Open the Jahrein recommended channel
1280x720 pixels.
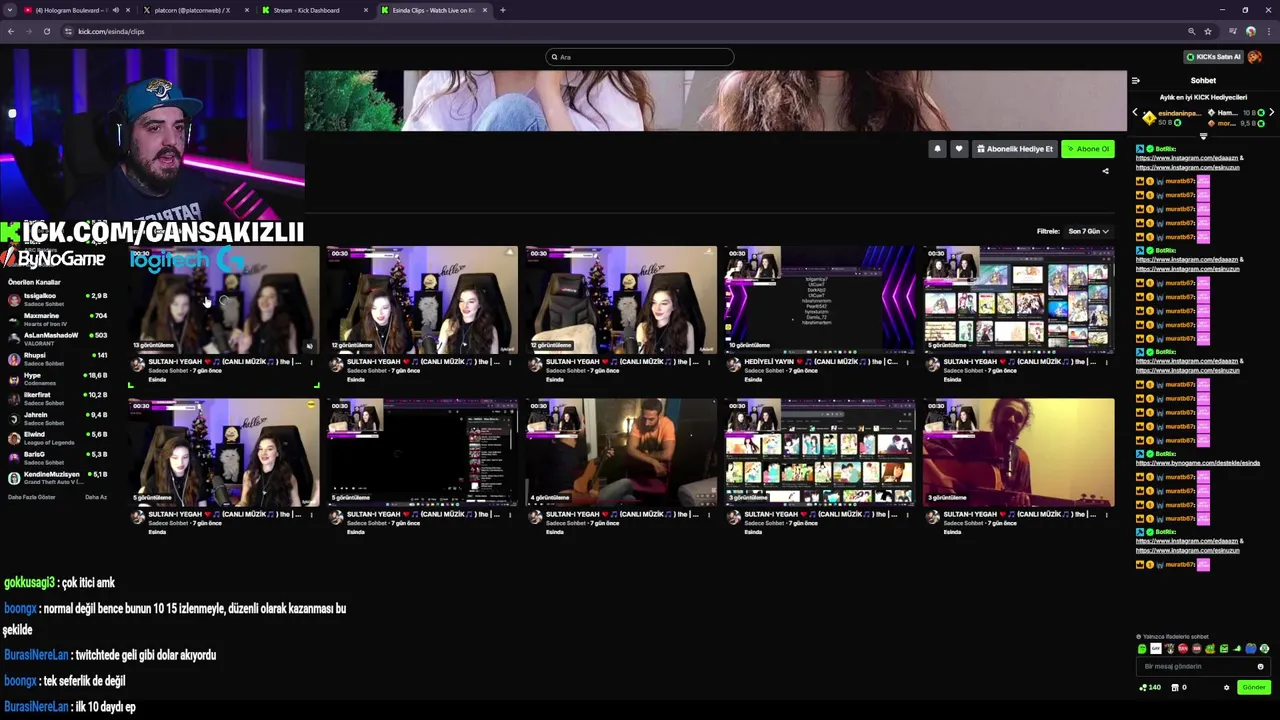pyautogui.click(x=58, y=418)
